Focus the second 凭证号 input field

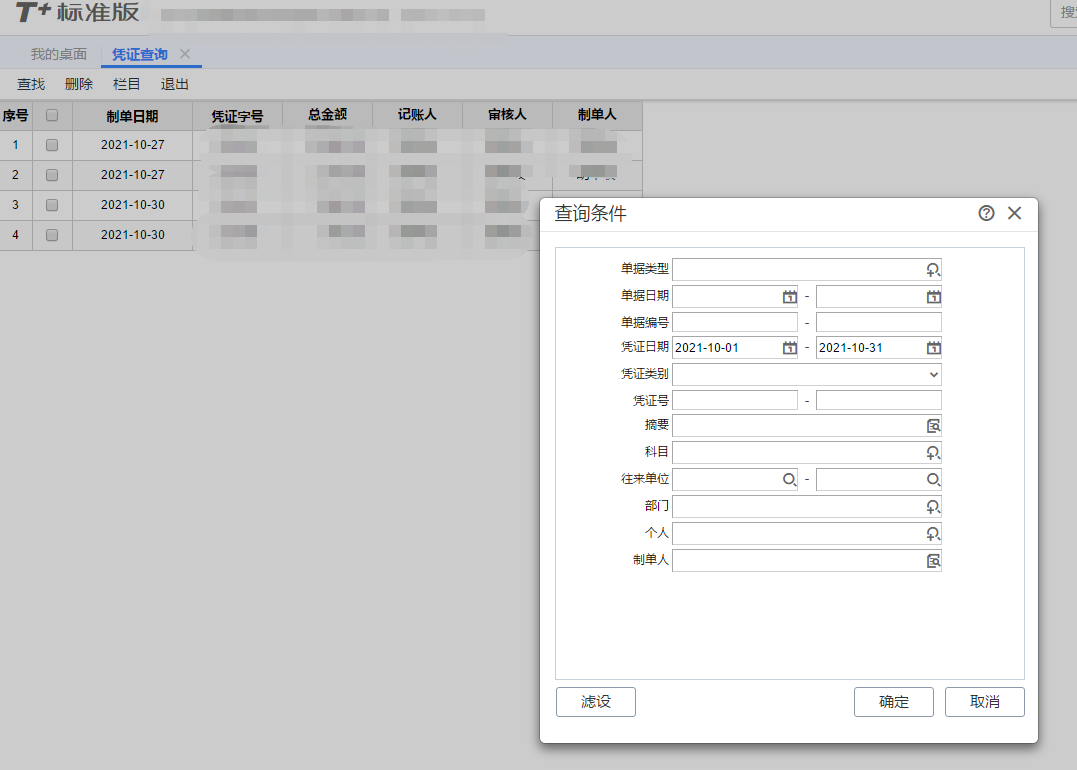(878, 400)
